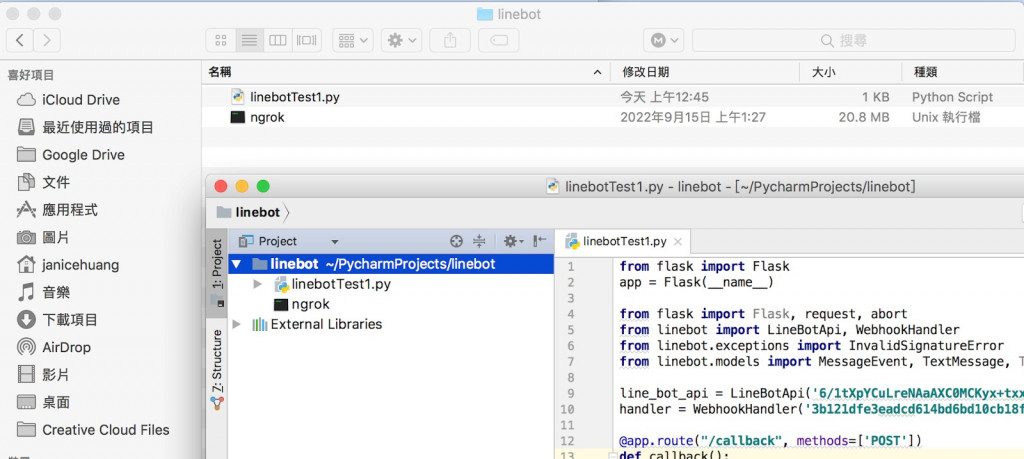
Task: Open 桌面 in Finder sidebar
Action: 43,402
